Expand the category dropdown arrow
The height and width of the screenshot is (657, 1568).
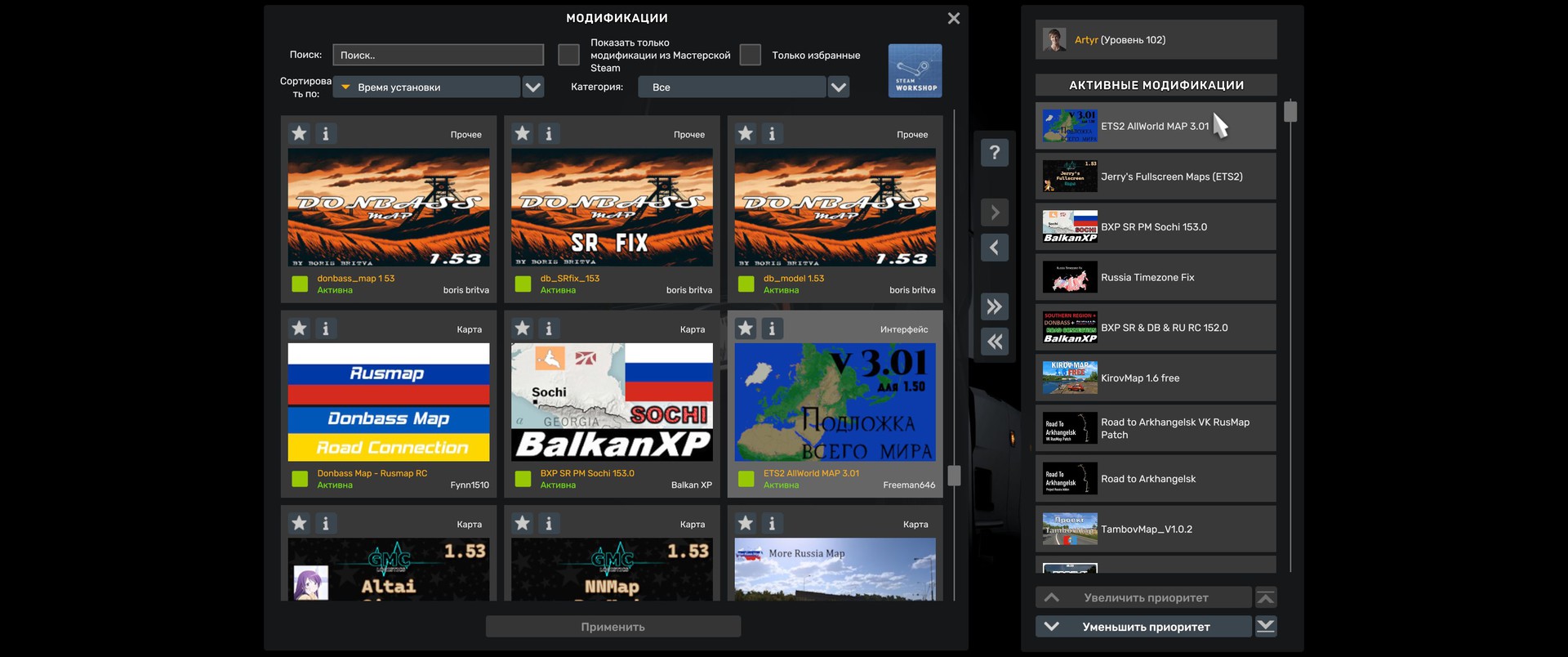pos(839,87)
